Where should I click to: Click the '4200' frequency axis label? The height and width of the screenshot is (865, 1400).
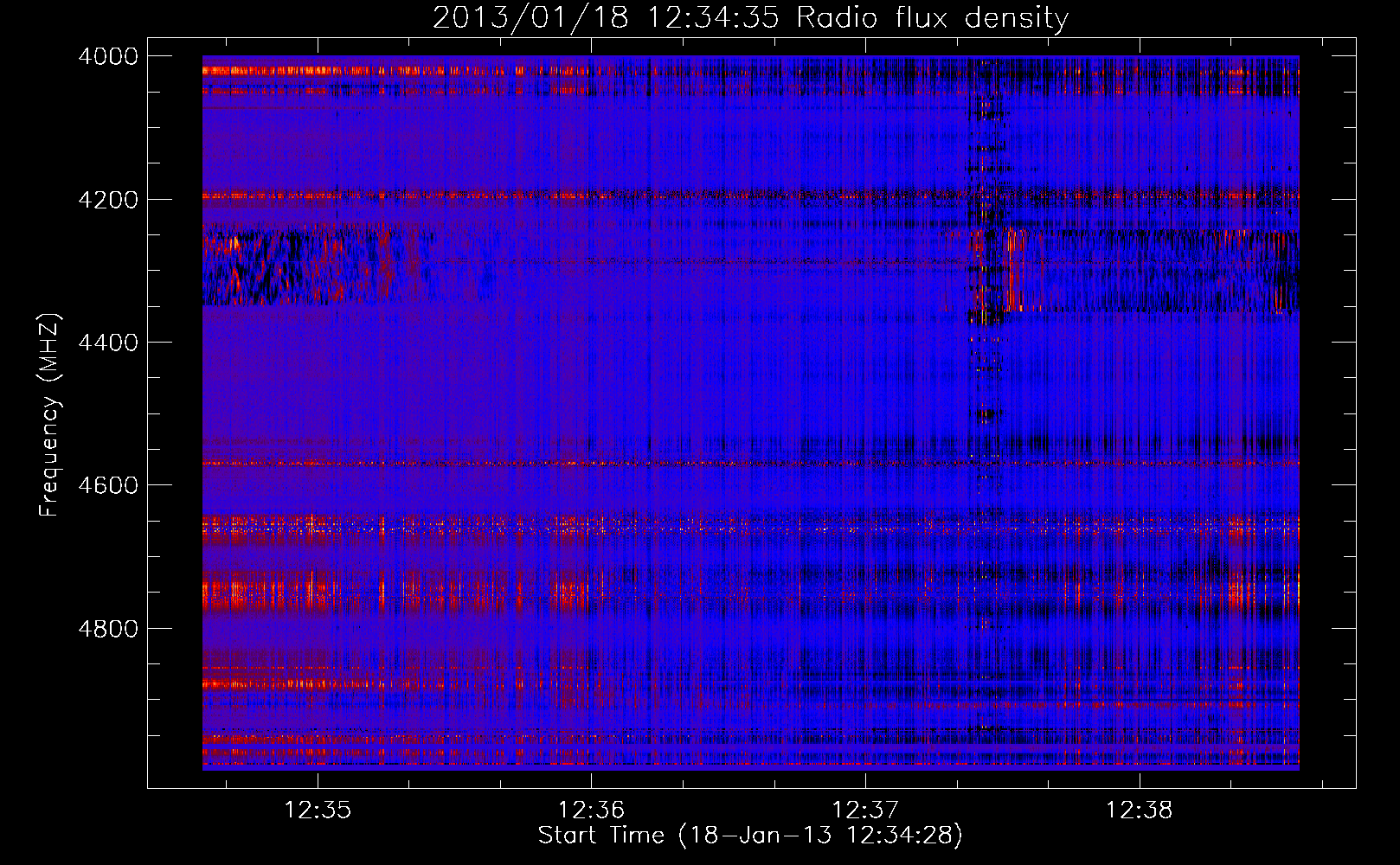[x=108, y=200]
